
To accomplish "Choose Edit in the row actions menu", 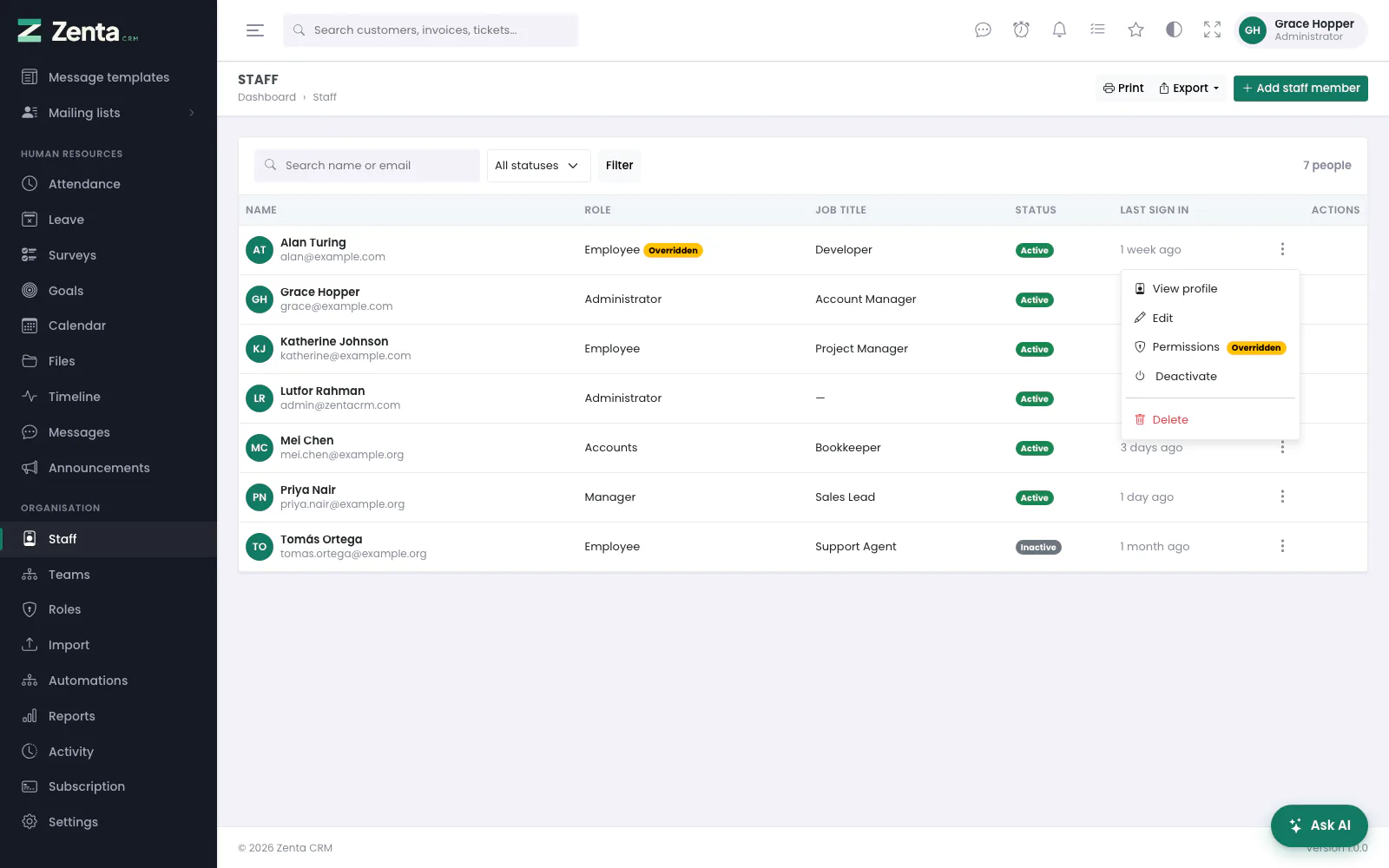I will (x=1212, y=318).
